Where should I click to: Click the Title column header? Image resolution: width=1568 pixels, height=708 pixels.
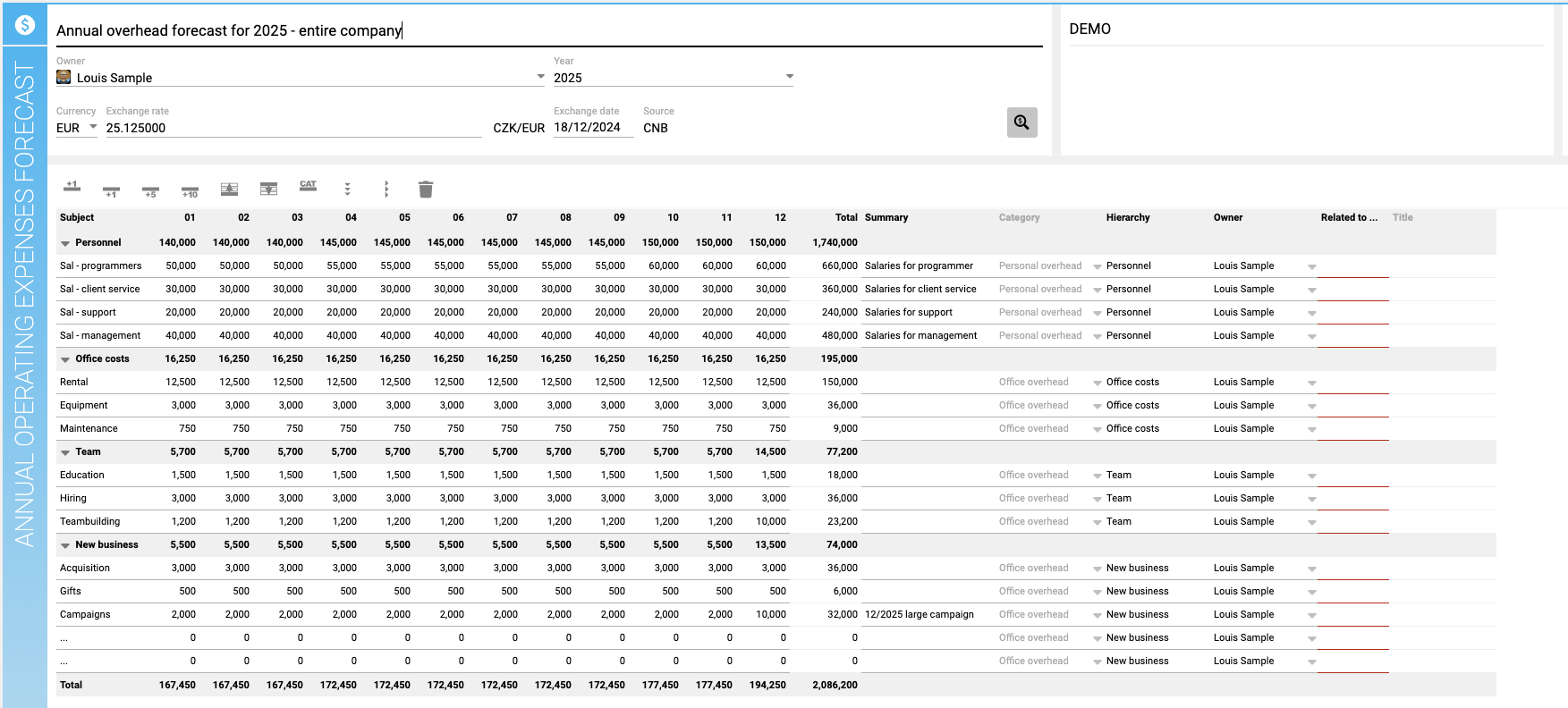(1403, 217)
